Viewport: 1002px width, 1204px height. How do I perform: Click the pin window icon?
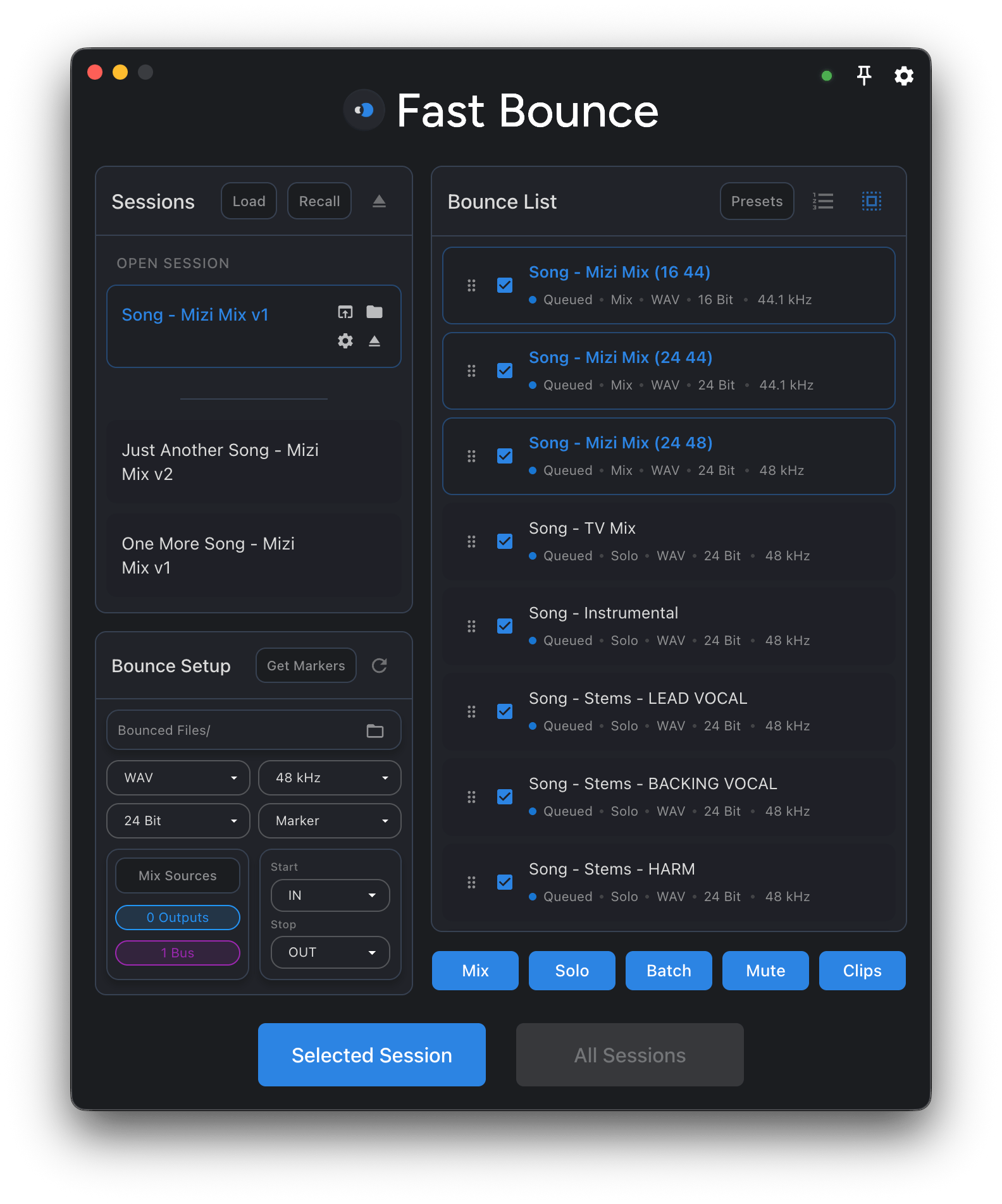(x=863, y=75)
